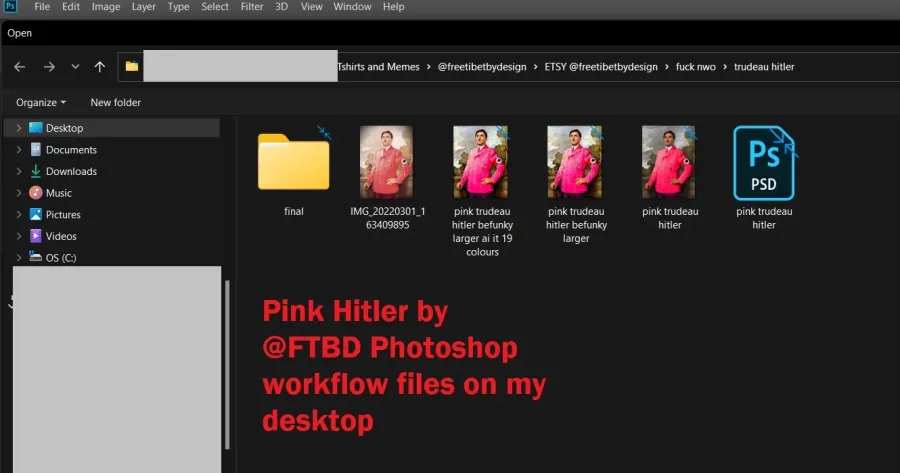Go back with the left arrow
Viewport: 900px width, 473px height.
tap(20, 67)
